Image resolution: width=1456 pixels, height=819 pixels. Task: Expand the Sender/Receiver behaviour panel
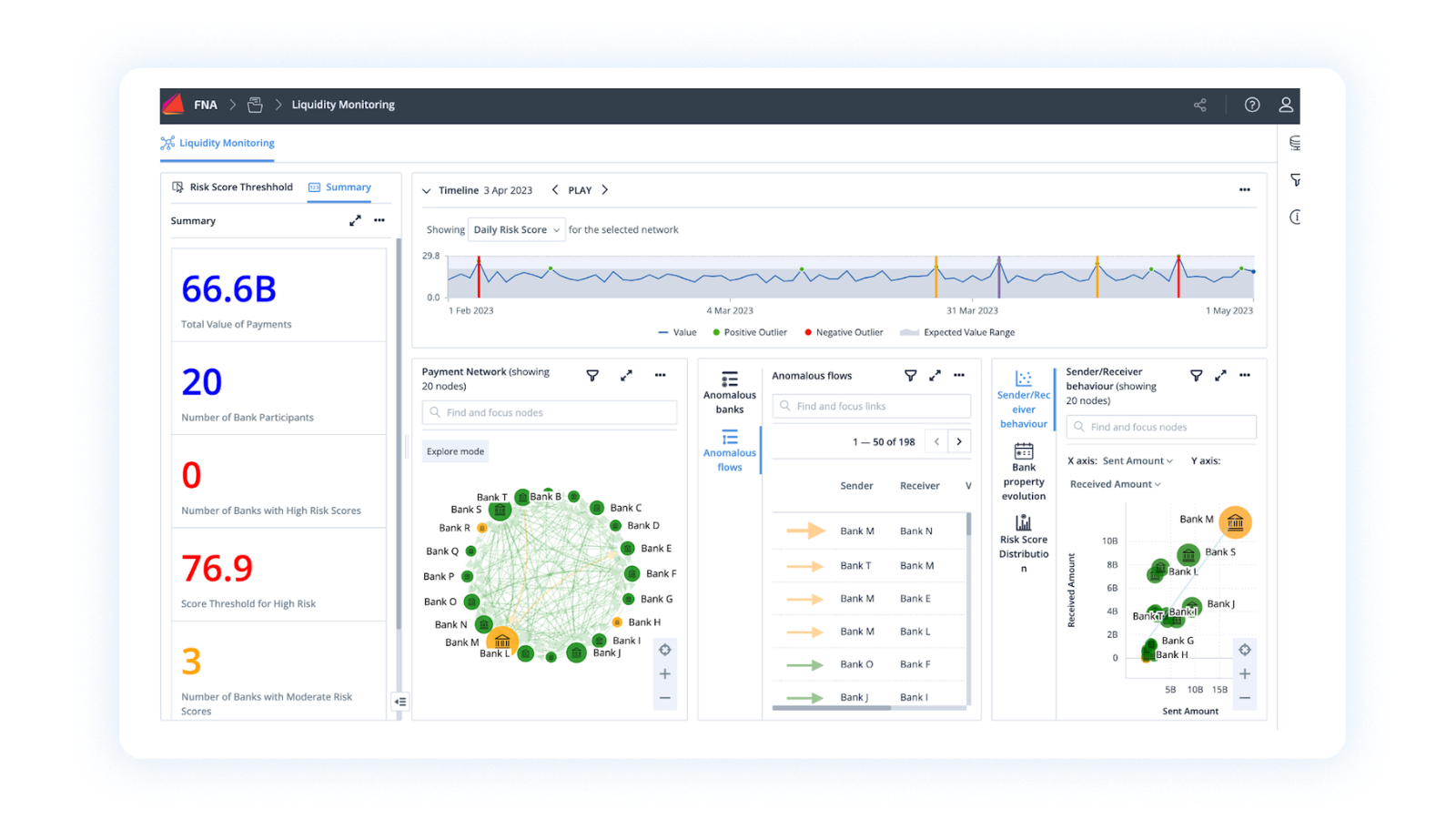[x=1220, y=375]
